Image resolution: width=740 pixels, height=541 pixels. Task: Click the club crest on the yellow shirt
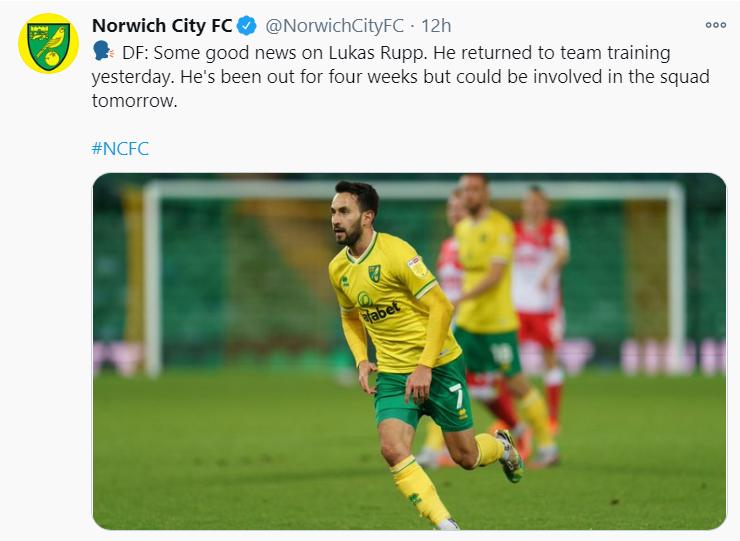tap(374, 273)
